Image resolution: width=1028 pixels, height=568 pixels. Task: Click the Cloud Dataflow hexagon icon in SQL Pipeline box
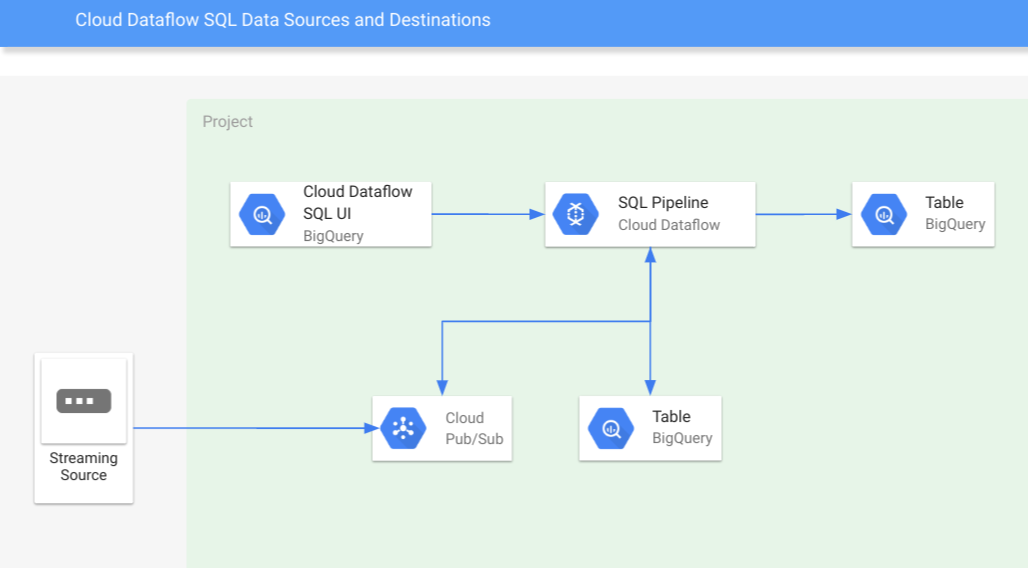pos(576,214)
